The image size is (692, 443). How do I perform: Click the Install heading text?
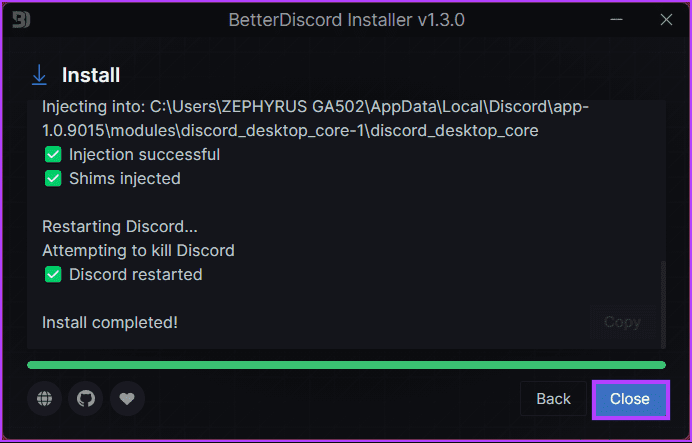[x=91, y=75]
